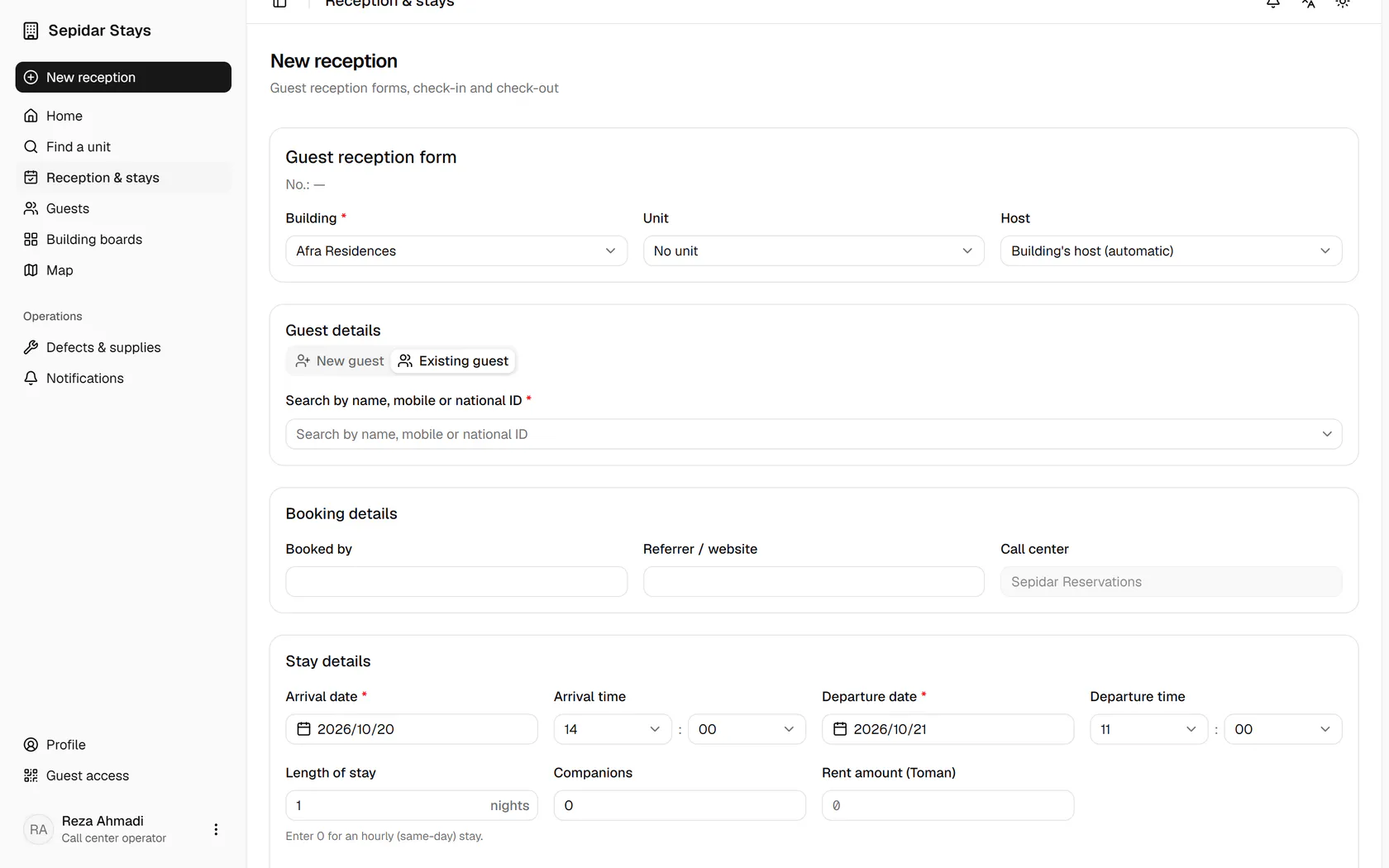
Task: Click the "Enter 0 for an hourly" hint text
Action: pyautogui.click(x=384, y=836)
